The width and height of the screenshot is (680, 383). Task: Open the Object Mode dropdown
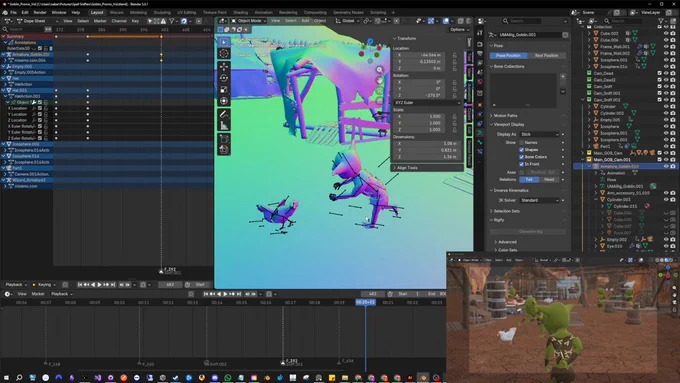[x=248, y=21]
